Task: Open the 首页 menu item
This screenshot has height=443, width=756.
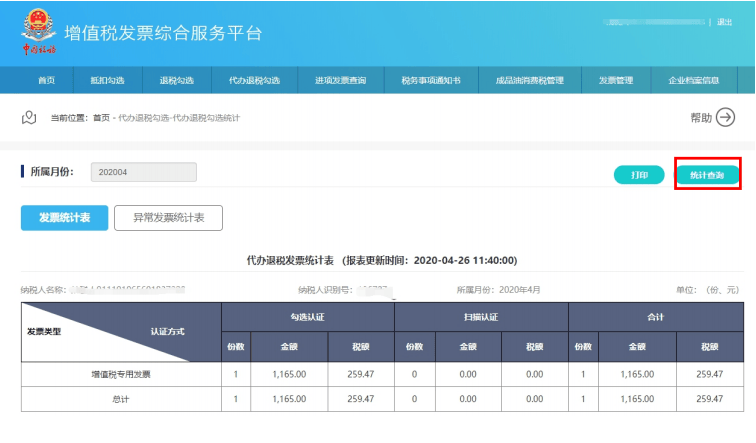Action: [46, 80]
